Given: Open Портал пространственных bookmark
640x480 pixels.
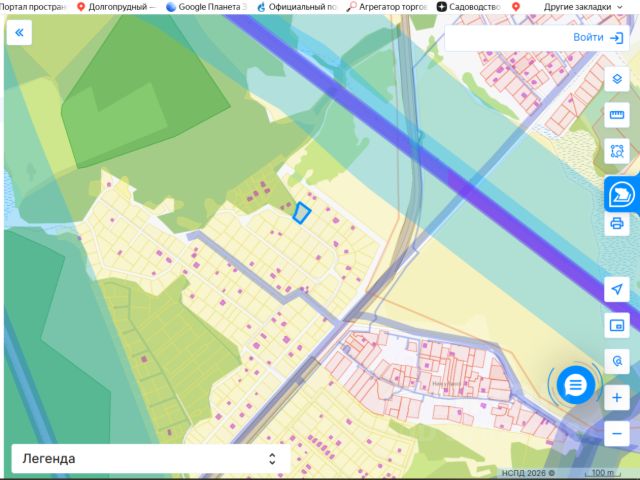Looking at the screenshot, I should coord(33,7).
